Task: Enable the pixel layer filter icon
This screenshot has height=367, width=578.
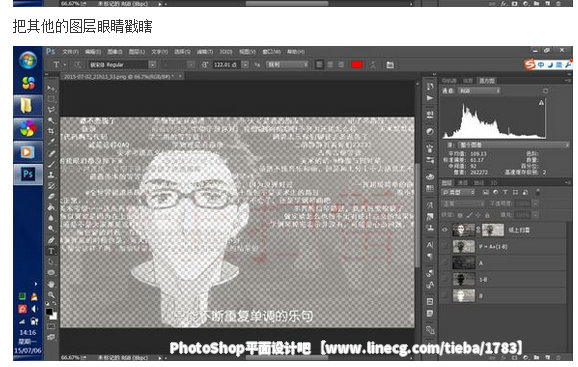Action: (x=485, y=192)
